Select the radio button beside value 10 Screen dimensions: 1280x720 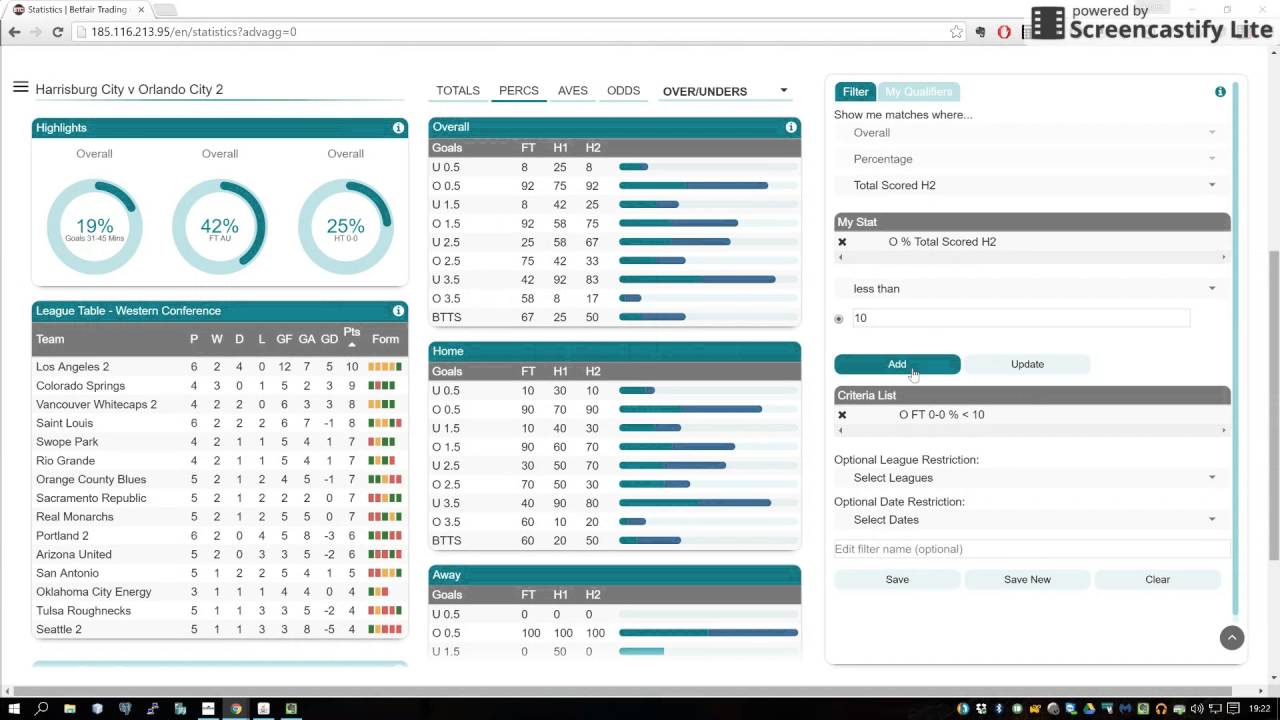[839, 319]
